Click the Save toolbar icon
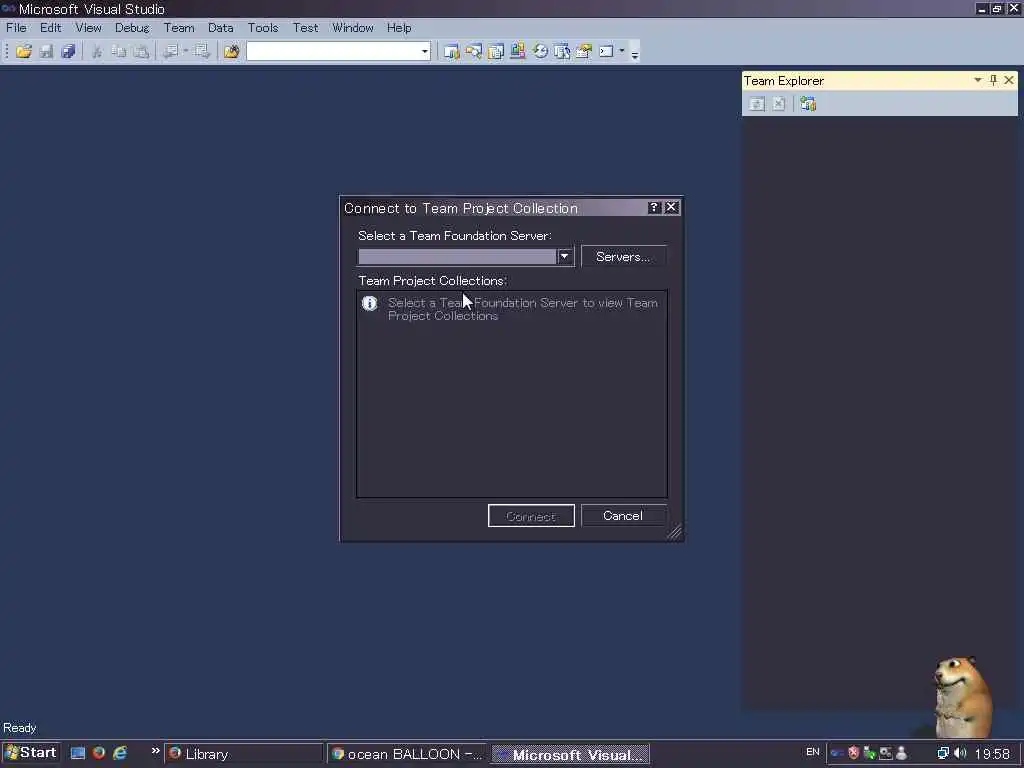The height and width of the screenshot is (768, 1024). pos(46,51)
